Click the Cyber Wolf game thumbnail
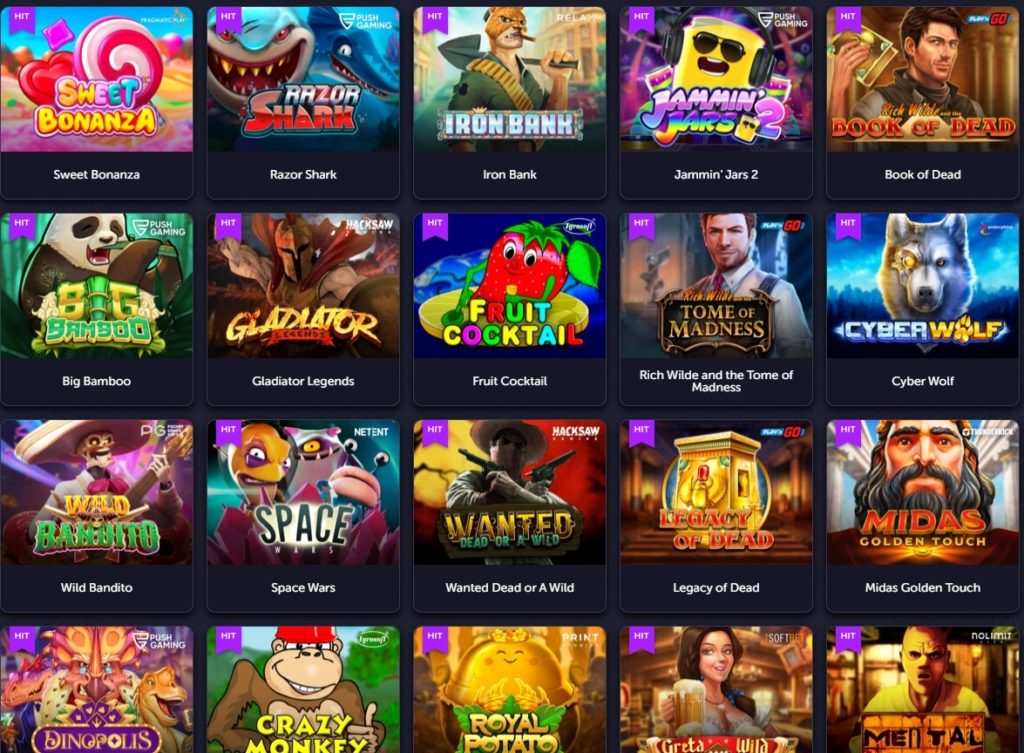1024x753 pixels. pos(922,285)
